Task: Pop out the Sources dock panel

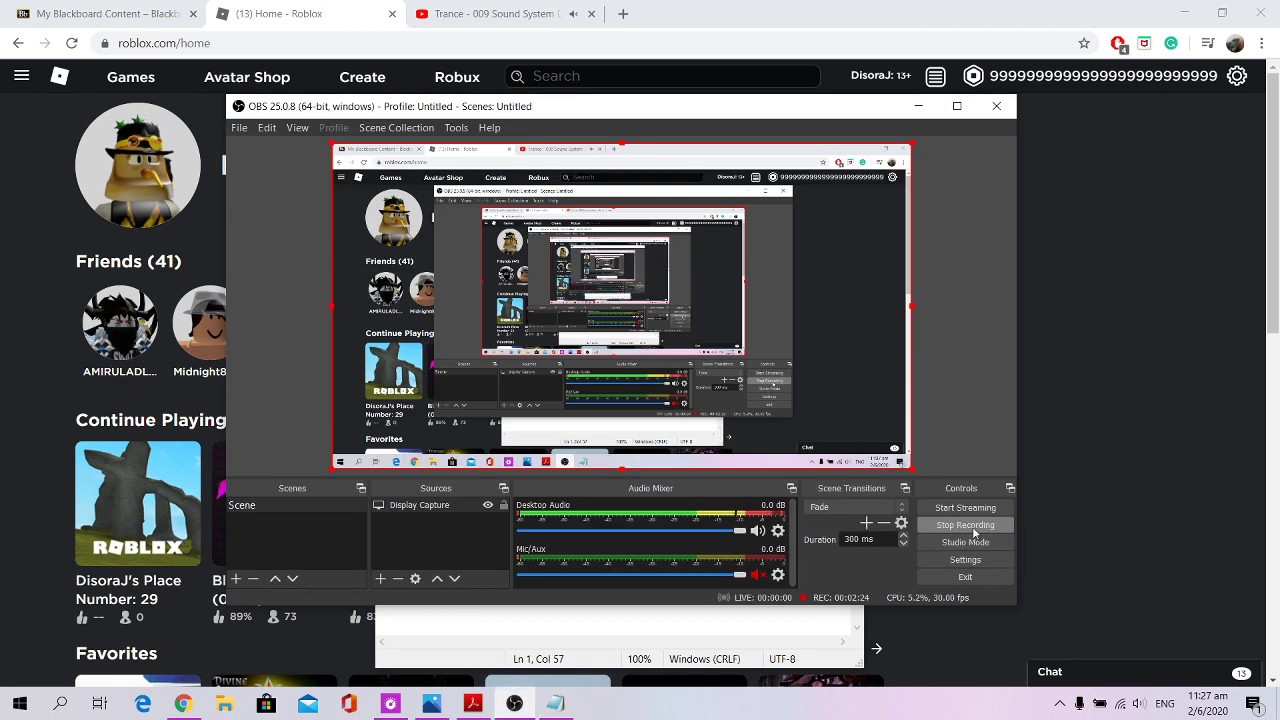Action: point(503,488)
